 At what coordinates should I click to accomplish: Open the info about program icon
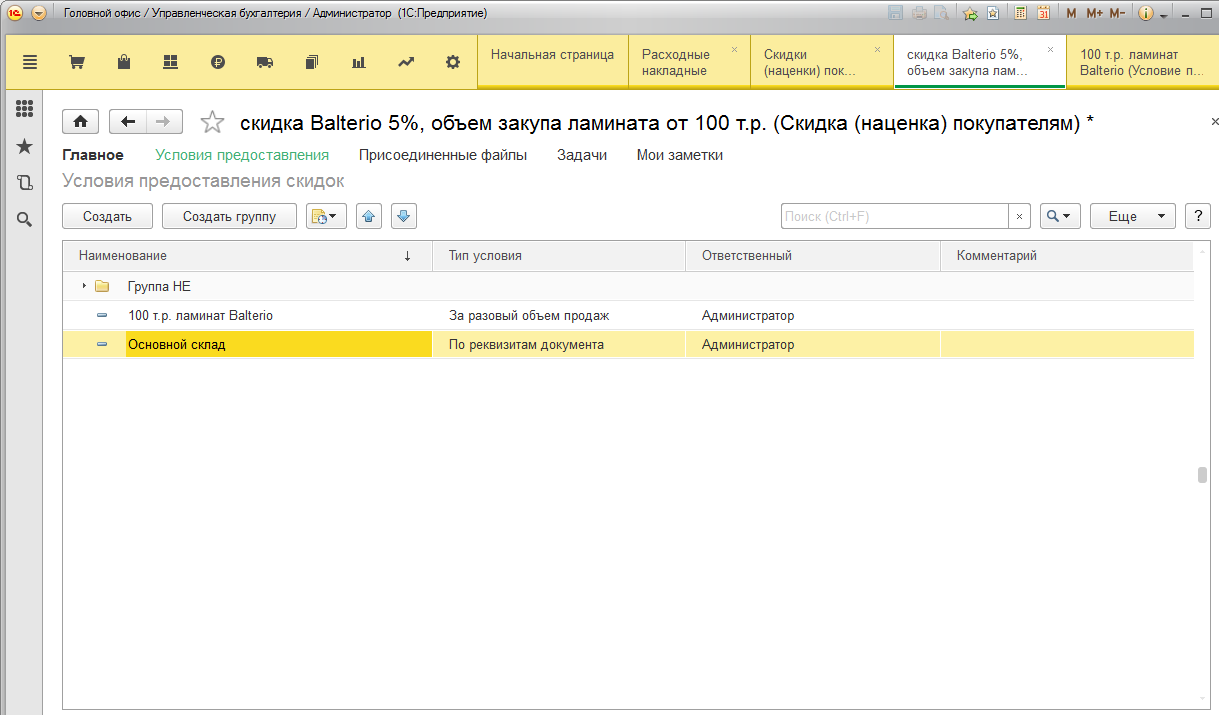point(1146,13)
